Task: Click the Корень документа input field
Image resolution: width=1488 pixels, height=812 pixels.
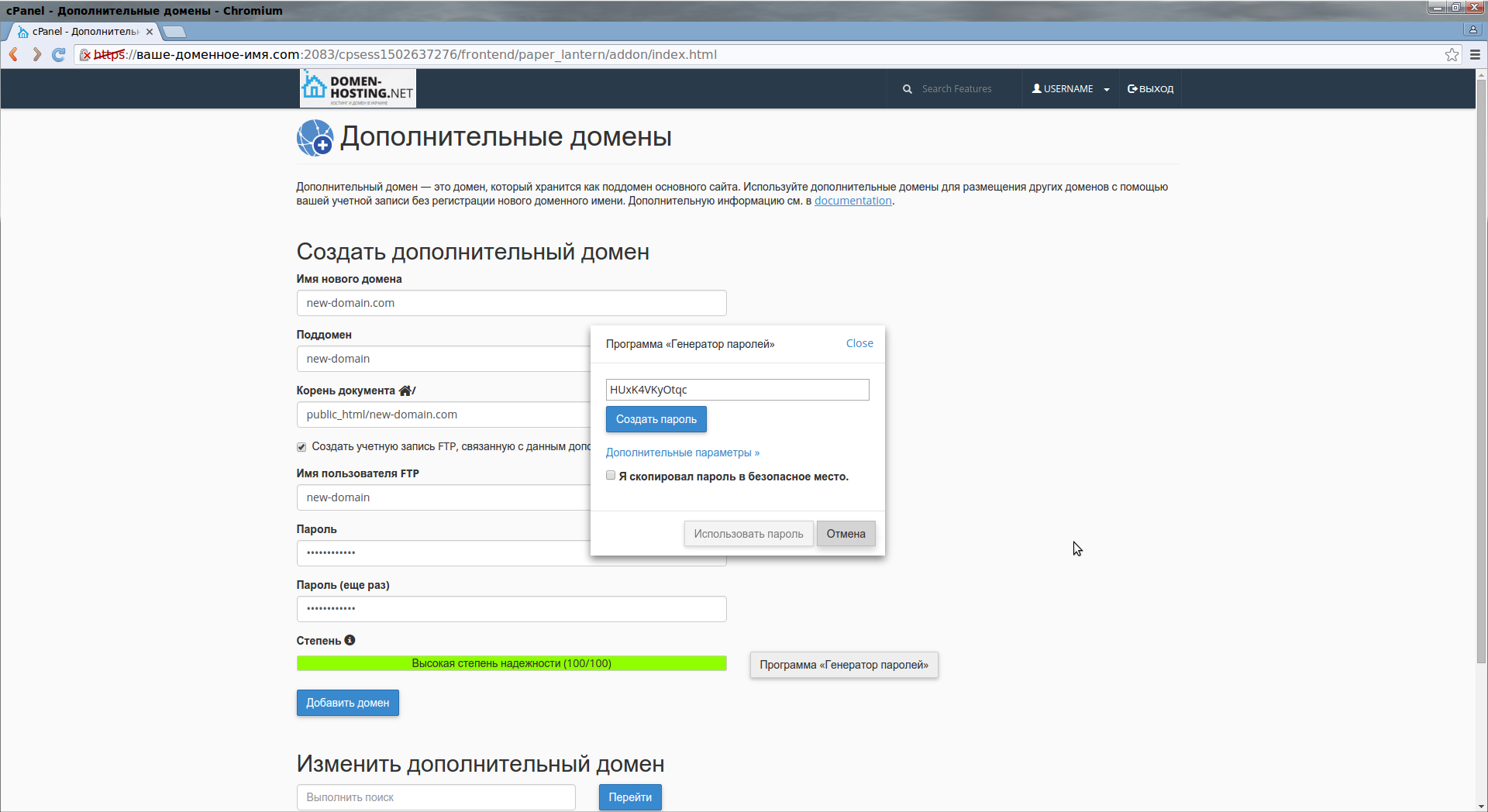Action: coord(443,415)
